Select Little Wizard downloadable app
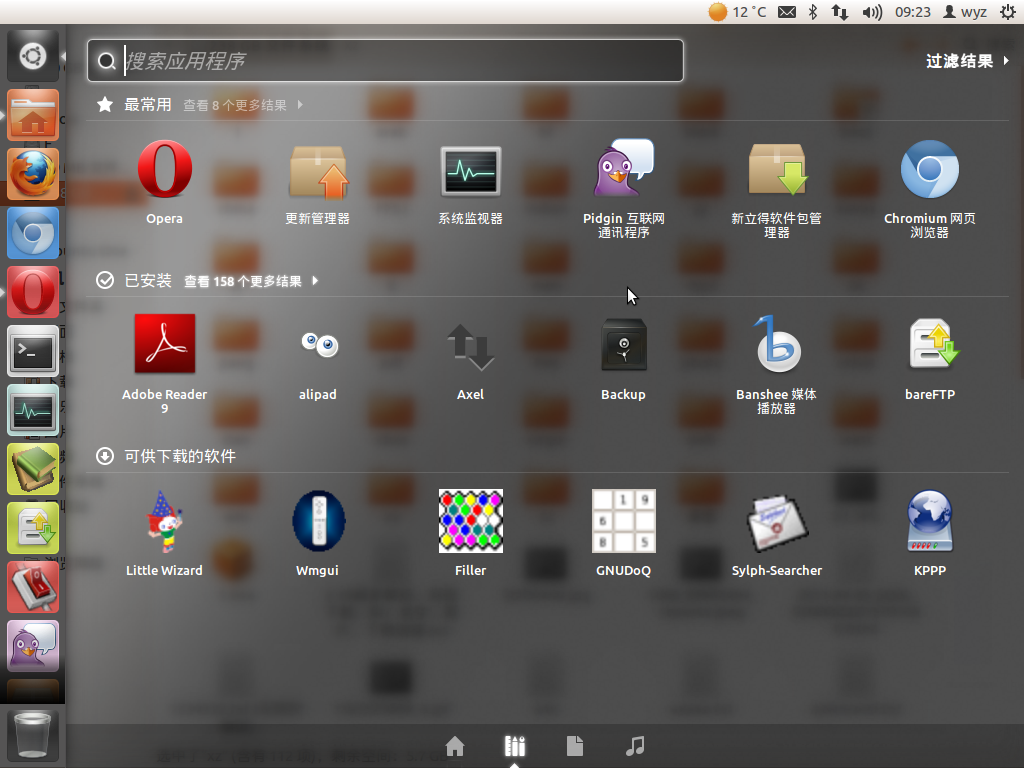The image size is (1024, 768). tap(165, 534)
